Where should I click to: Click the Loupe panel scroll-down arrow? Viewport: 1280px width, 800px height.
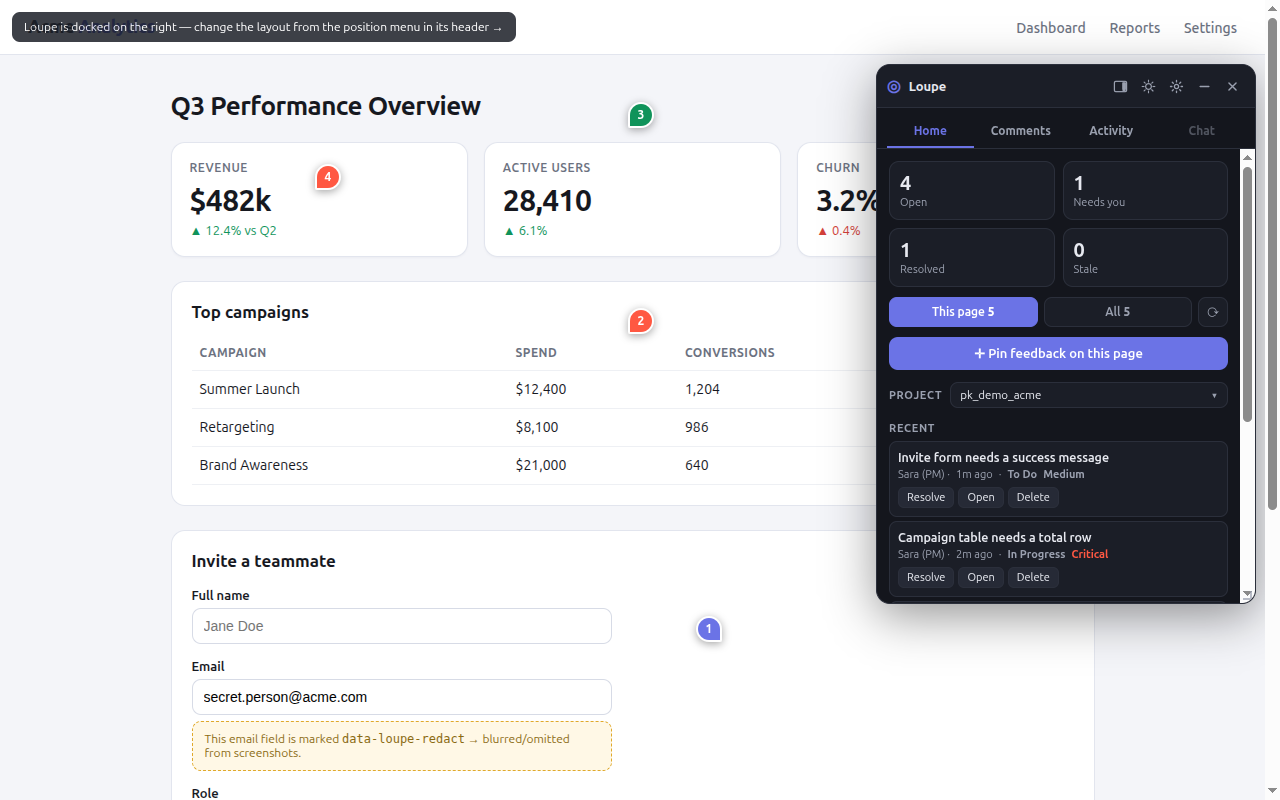pos(1247,595)
